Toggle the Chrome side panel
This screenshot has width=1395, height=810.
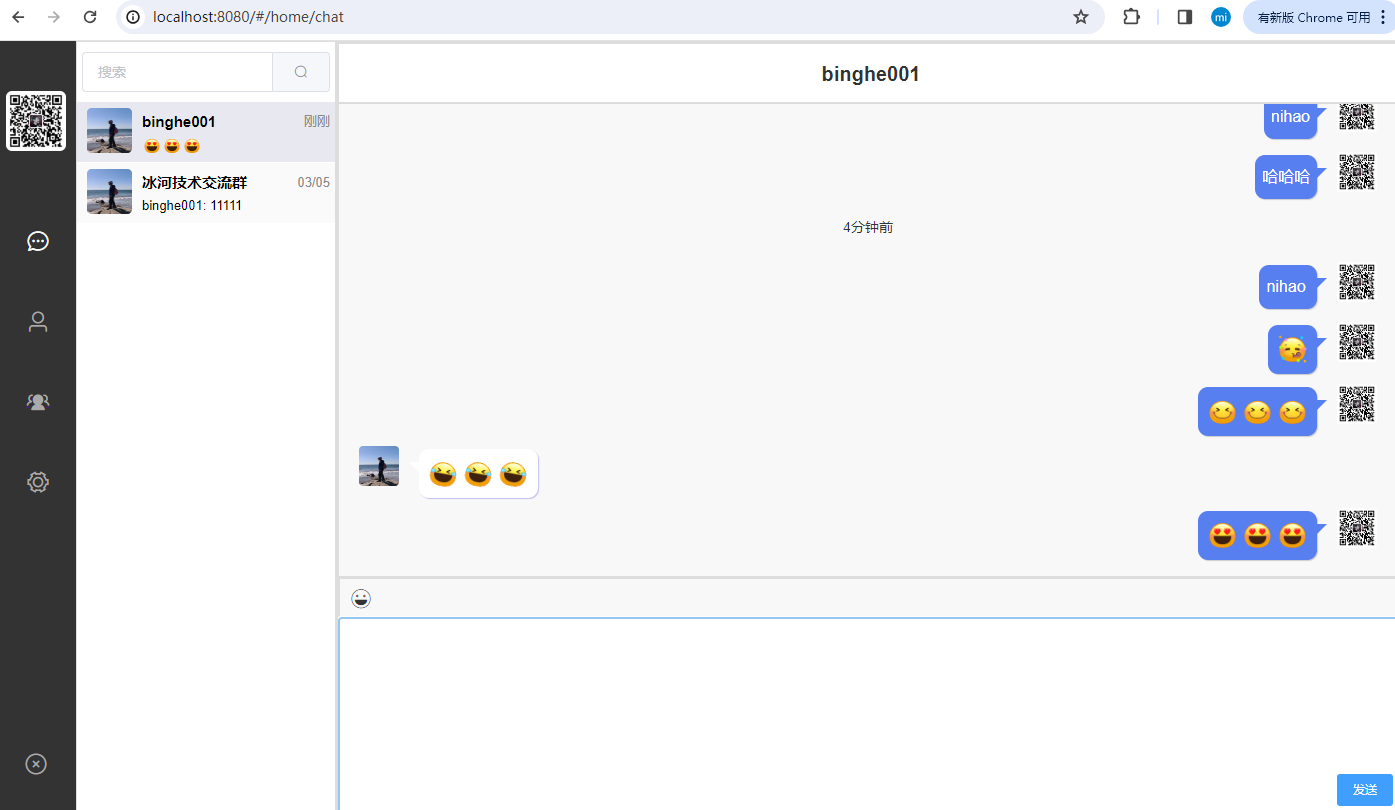(1185, 17)
